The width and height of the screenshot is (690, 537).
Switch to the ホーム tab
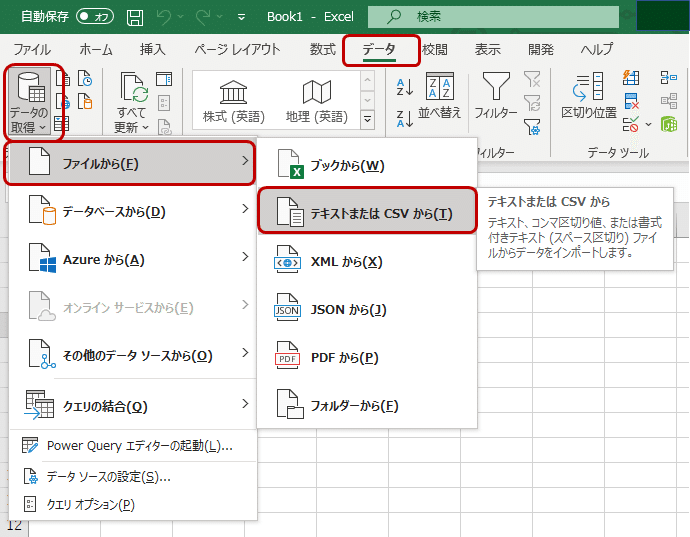[x=95, y=49]
